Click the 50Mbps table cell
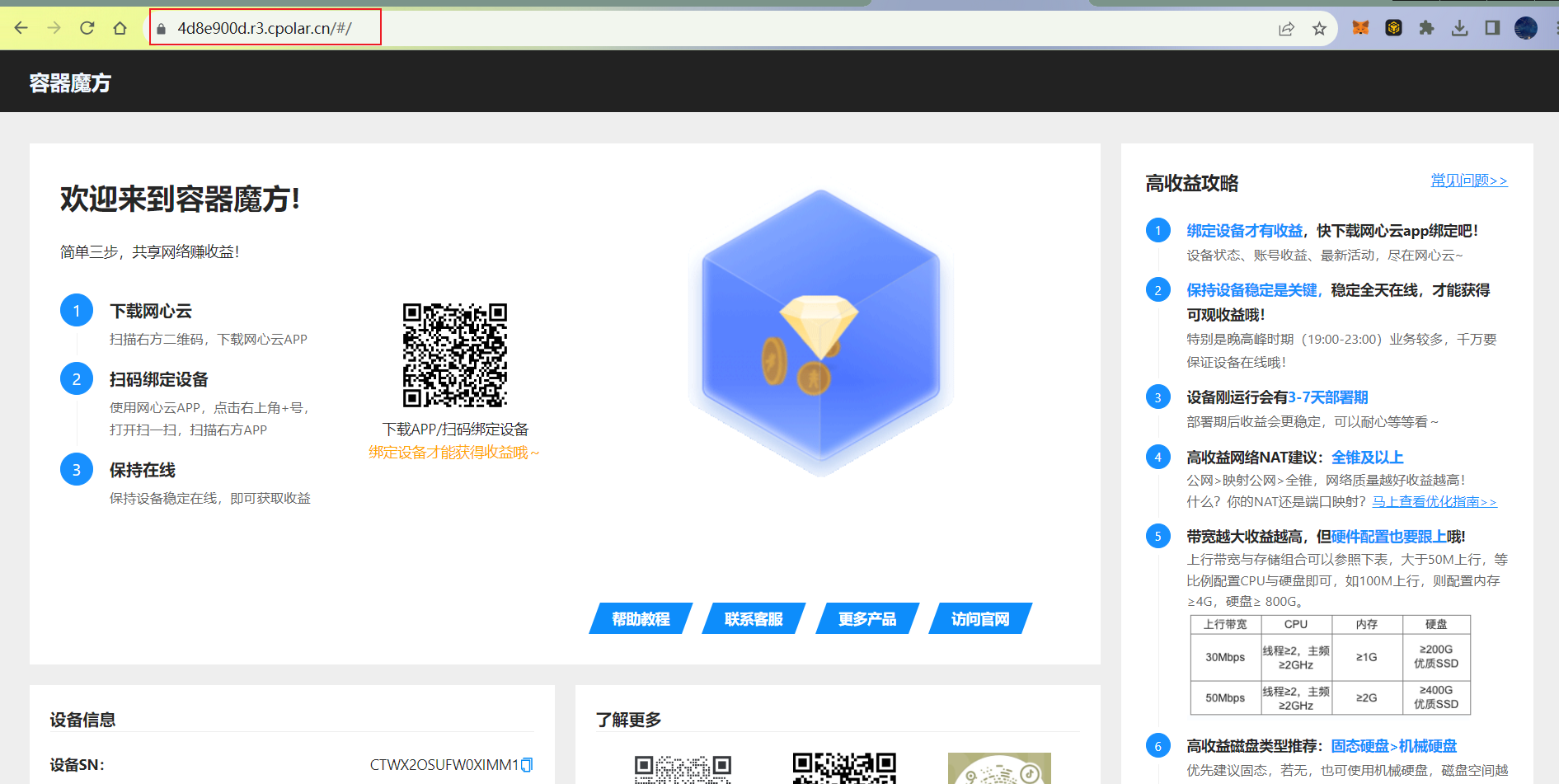1559x784 pixels. coord(1225,697)
